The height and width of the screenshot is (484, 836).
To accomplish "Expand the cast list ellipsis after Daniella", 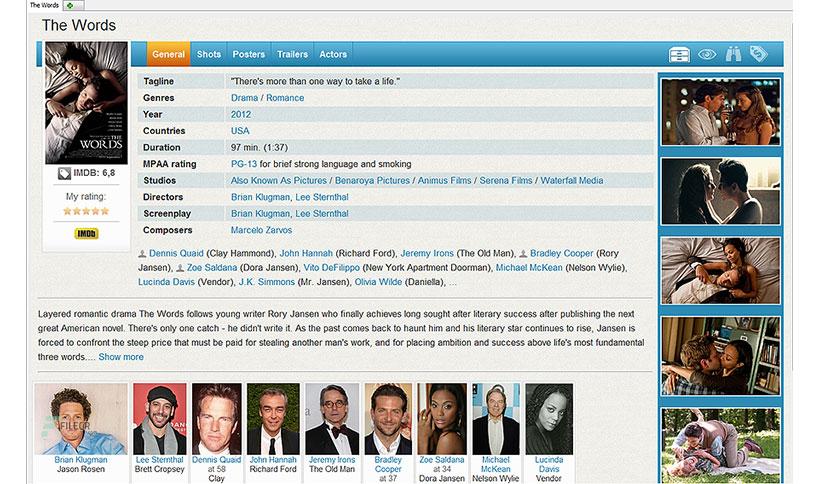I will 453,283.
